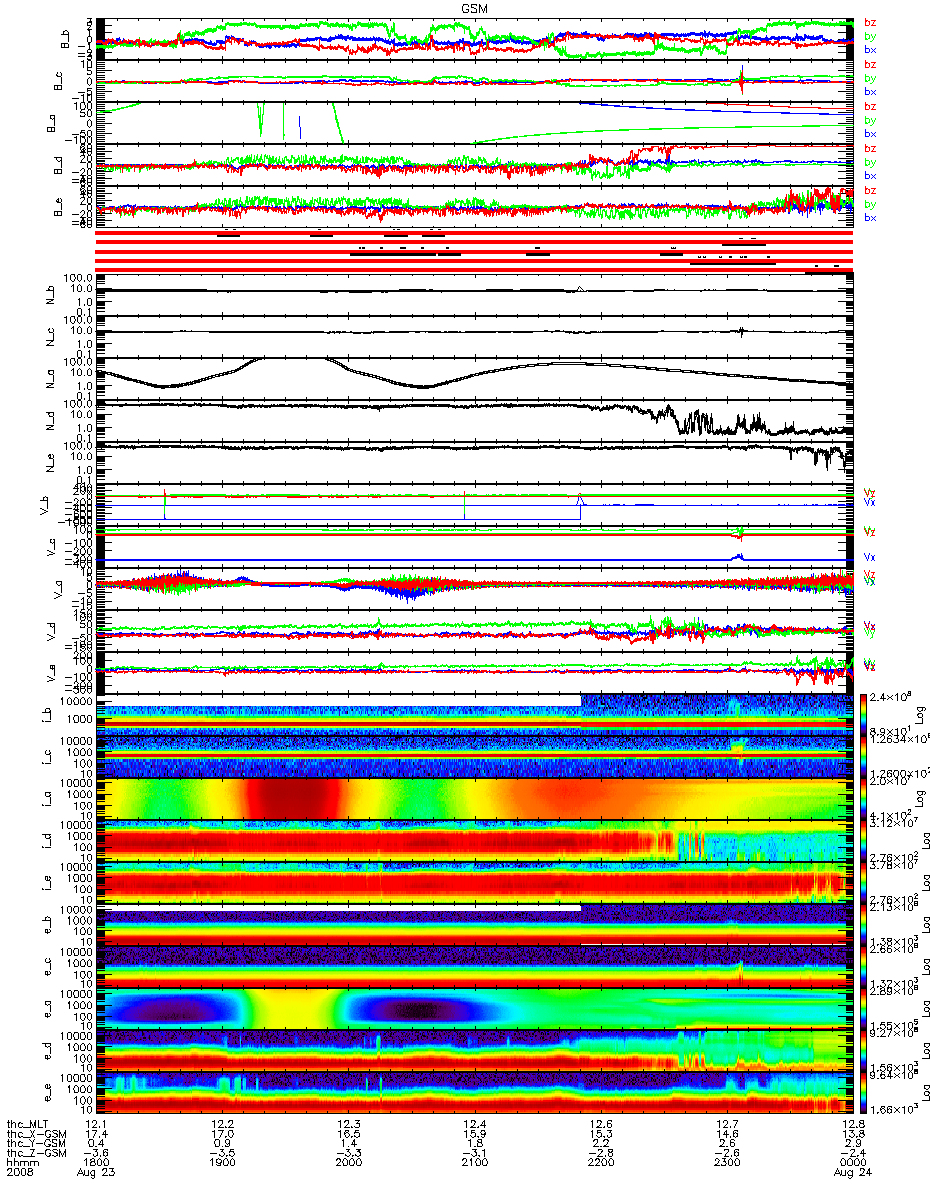This screenshot has width=930, height=1200.
Task: Click the thc_Y-GSM row label
Action: click(35, 1142)
